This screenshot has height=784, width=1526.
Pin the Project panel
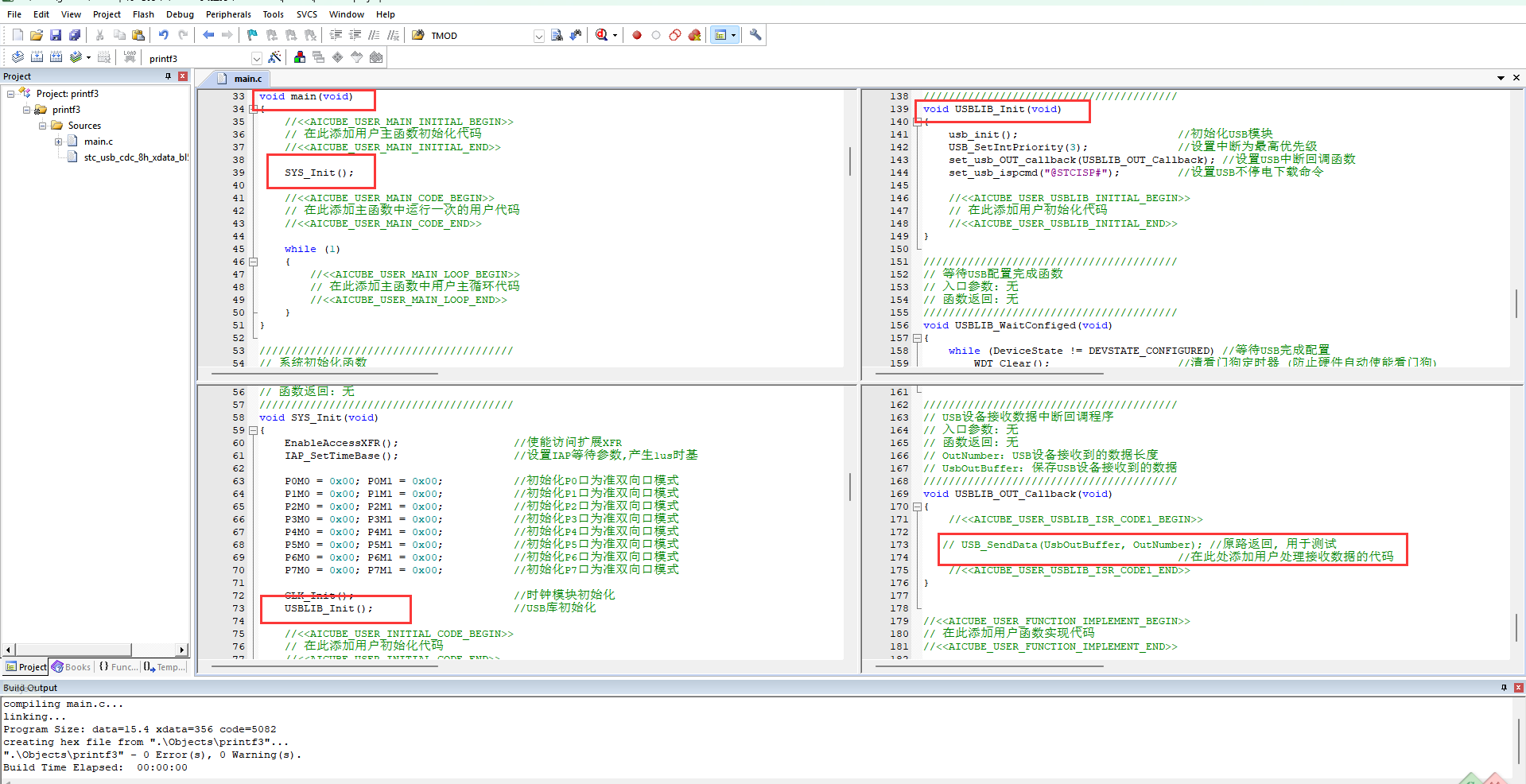click(x=168, y=76)
